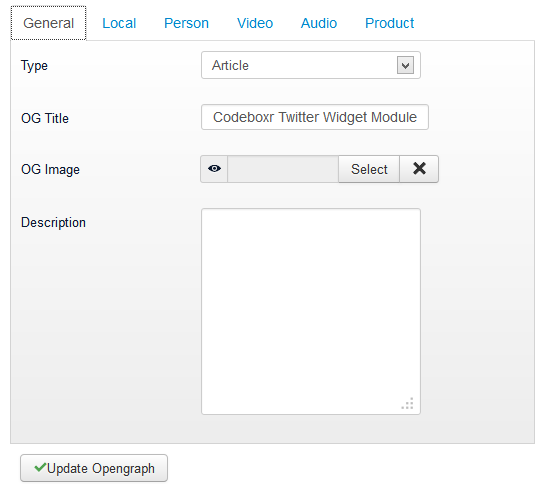Select the Audio tab
The height and width of the screenshot is (484, 547).
(x=319, y=23)
